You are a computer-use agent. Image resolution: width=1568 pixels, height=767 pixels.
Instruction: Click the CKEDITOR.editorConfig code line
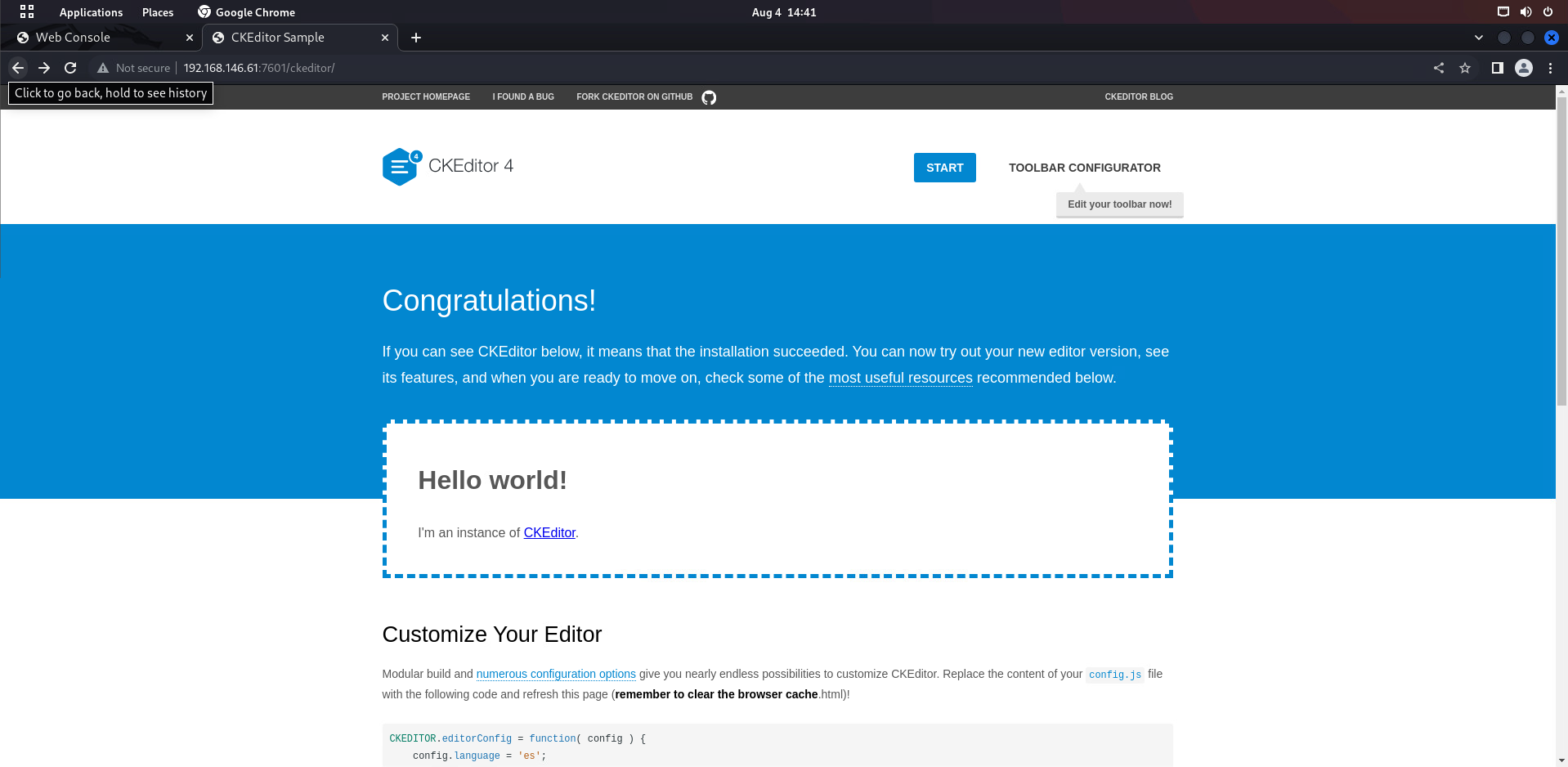(x=517, y=738)
